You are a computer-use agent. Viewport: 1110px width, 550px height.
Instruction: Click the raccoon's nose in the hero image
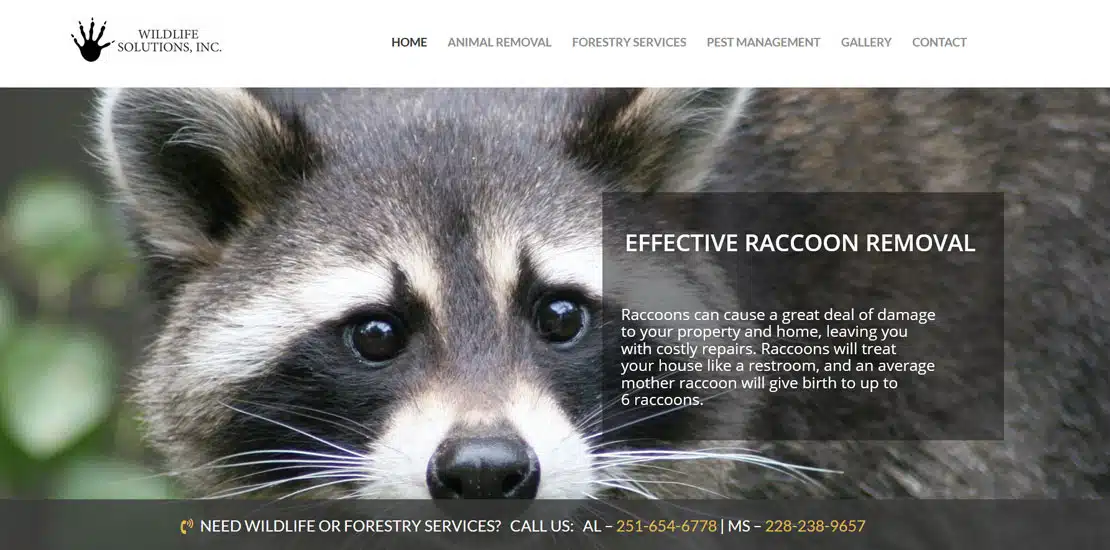tap(484, 468)
